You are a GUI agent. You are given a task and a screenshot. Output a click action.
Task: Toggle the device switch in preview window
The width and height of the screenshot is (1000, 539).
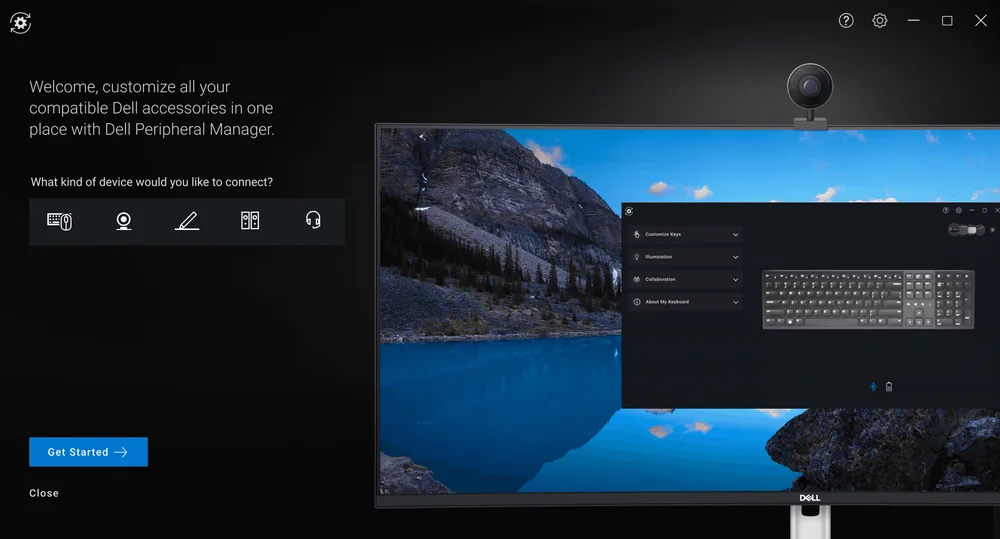966,230
